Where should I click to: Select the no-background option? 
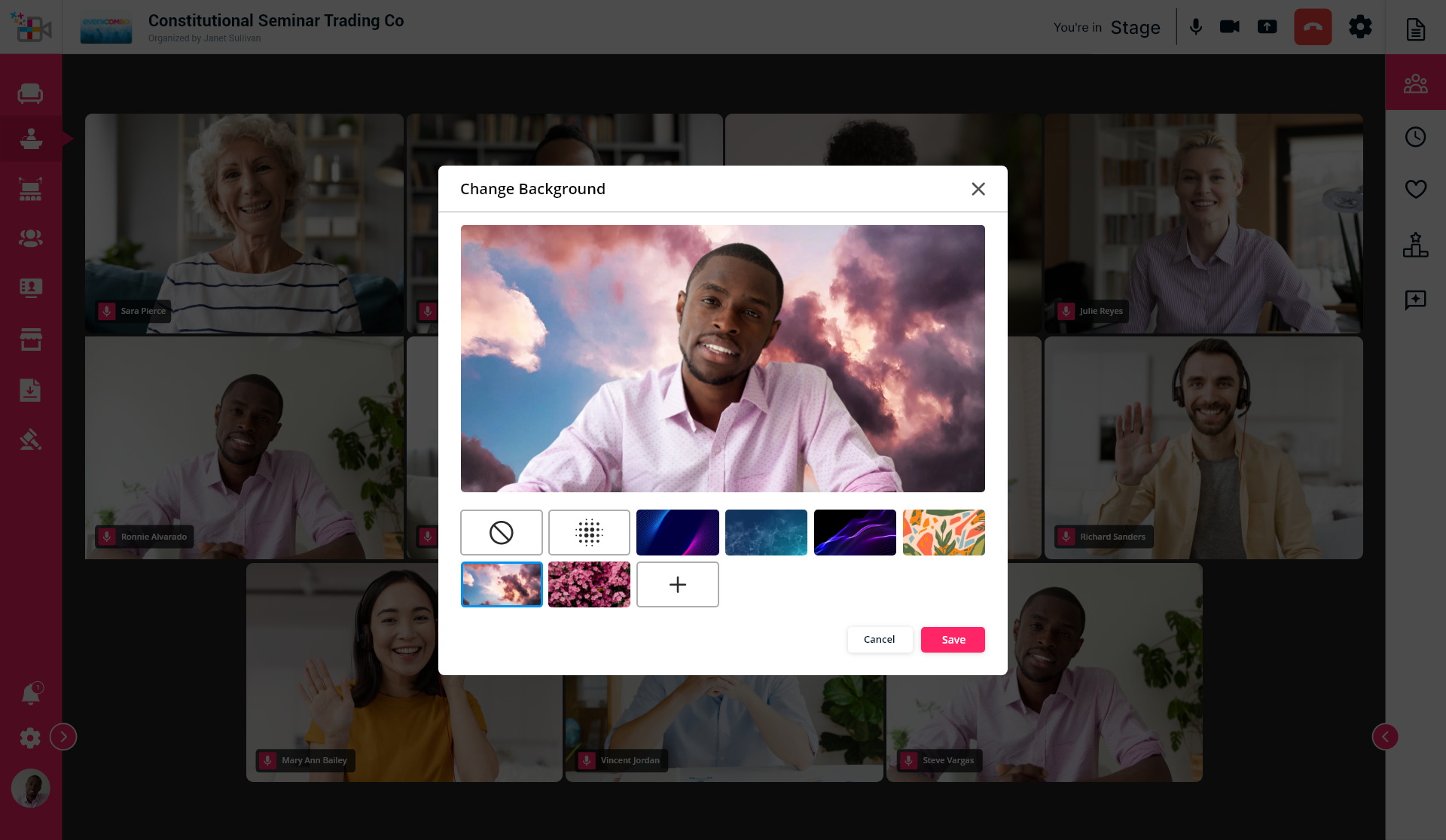click(501, 532)
